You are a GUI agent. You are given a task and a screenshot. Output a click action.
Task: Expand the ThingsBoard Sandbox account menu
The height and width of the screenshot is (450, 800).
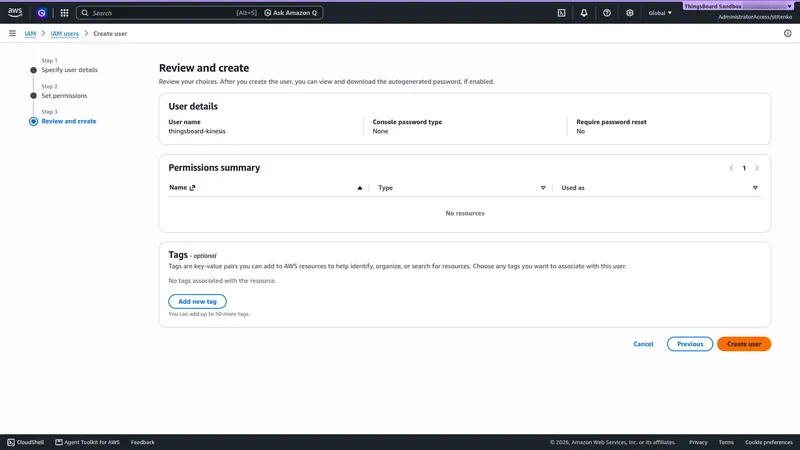pos(738,6)
